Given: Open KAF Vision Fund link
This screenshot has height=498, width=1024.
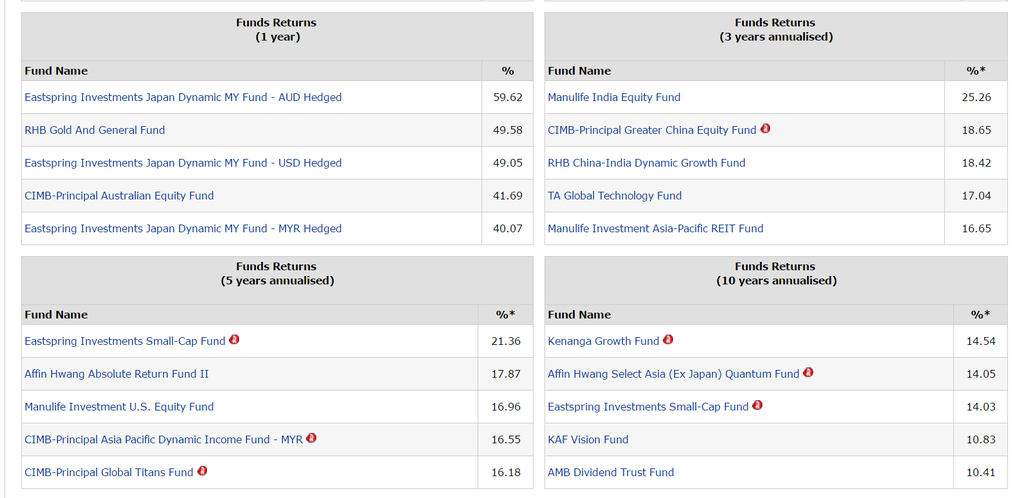Looking at the screenshot, I should pos(588,440).
